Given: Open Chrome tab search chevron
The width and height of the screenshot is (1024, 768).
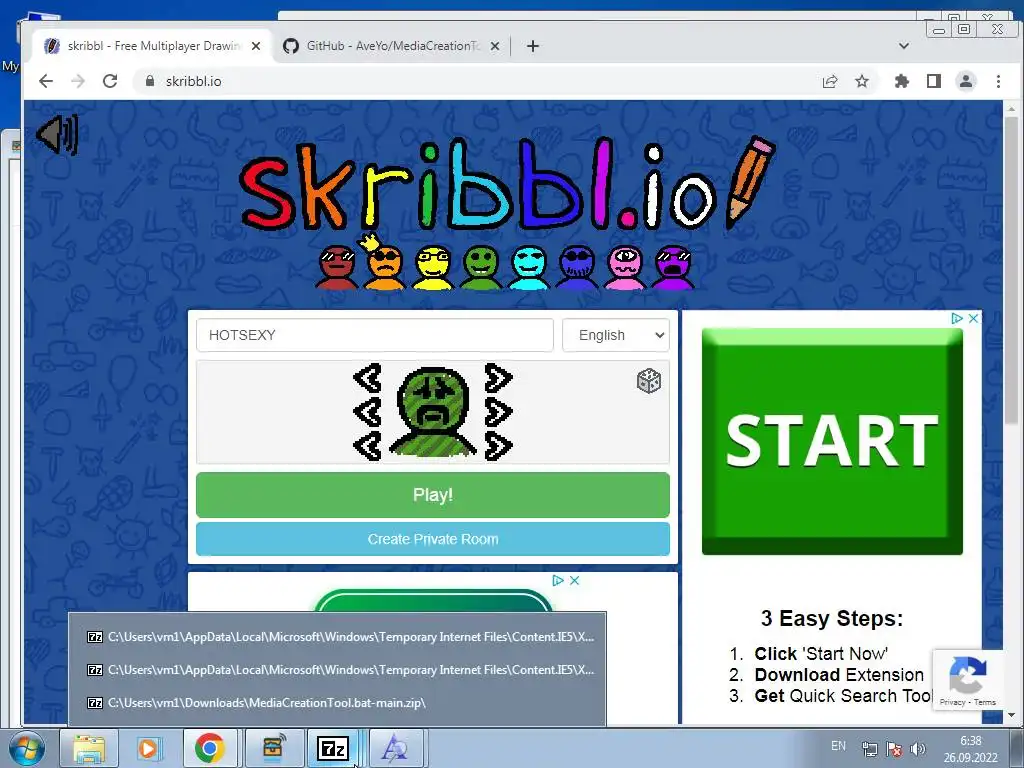Looking at the screenshot, I should coord(904,46).
